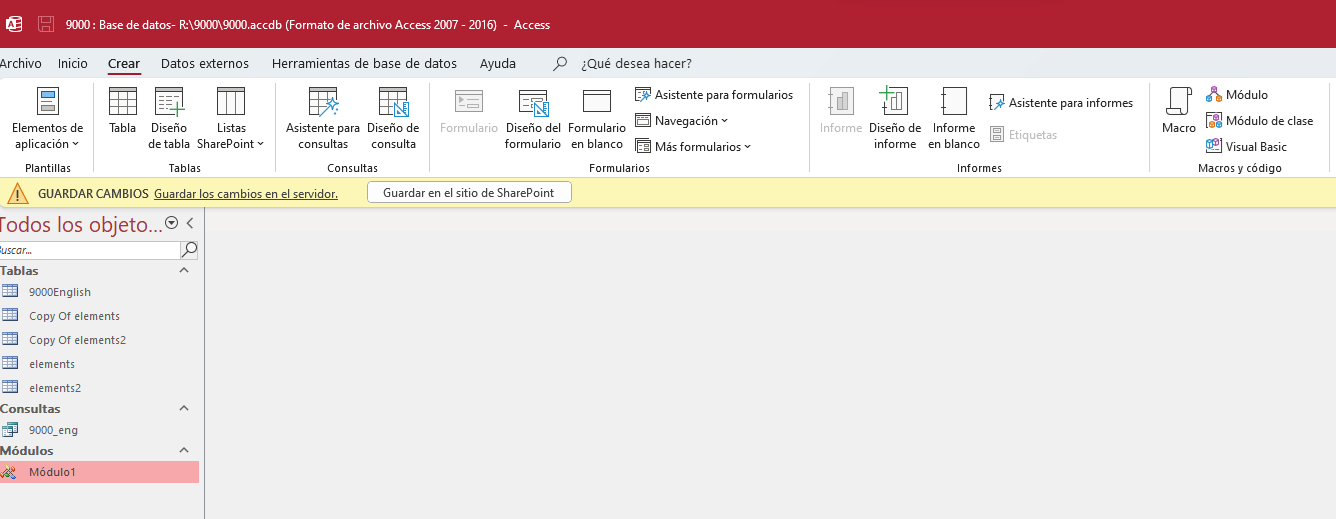Expand the Más formularios menu
Viewport: 1336px width, 519px height.
[693, 147]
